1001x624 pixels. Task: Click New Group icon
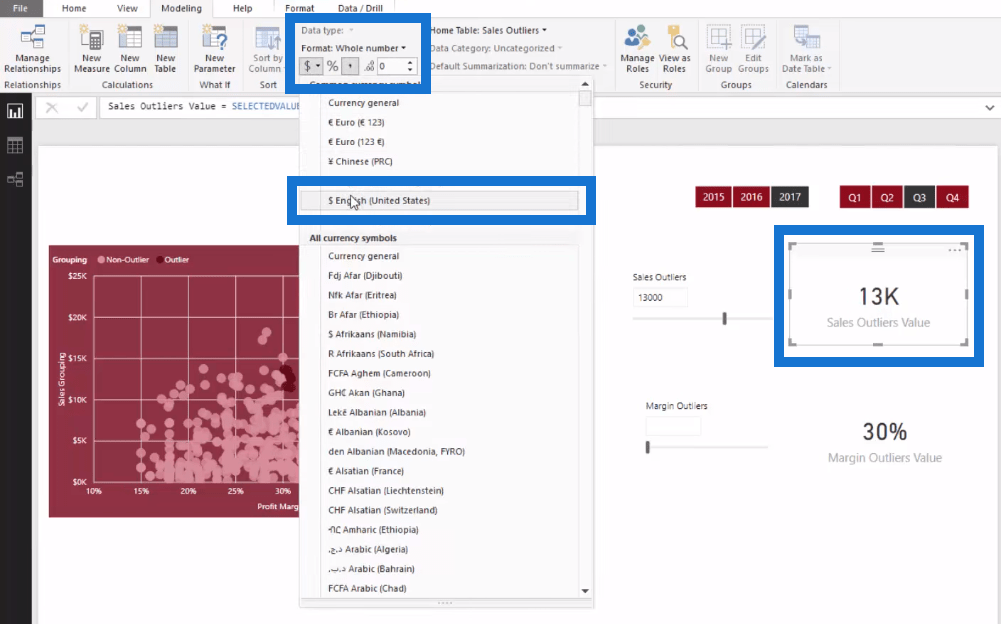point(718,49)
